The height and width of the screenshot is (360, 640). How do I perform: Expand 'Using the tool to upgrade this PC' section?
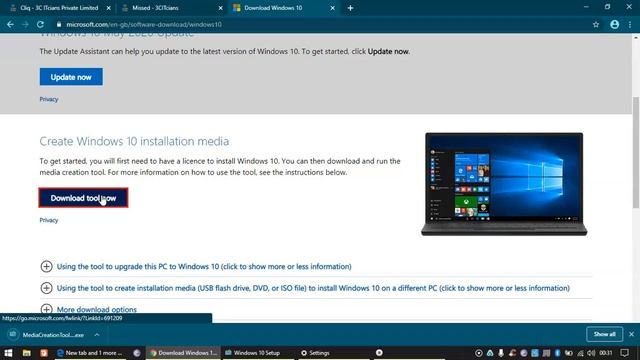tap(204, 267)
